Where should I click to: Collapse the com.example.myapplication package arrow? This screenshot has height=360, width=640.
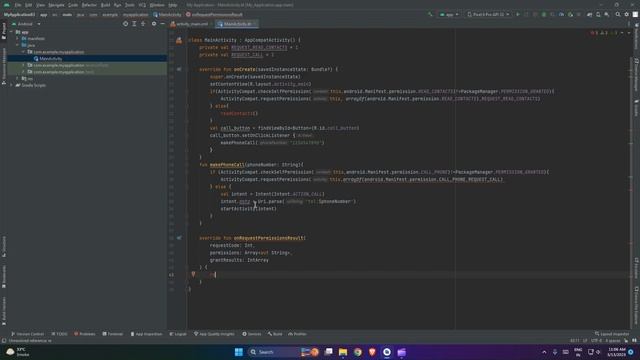pos(23,52)
